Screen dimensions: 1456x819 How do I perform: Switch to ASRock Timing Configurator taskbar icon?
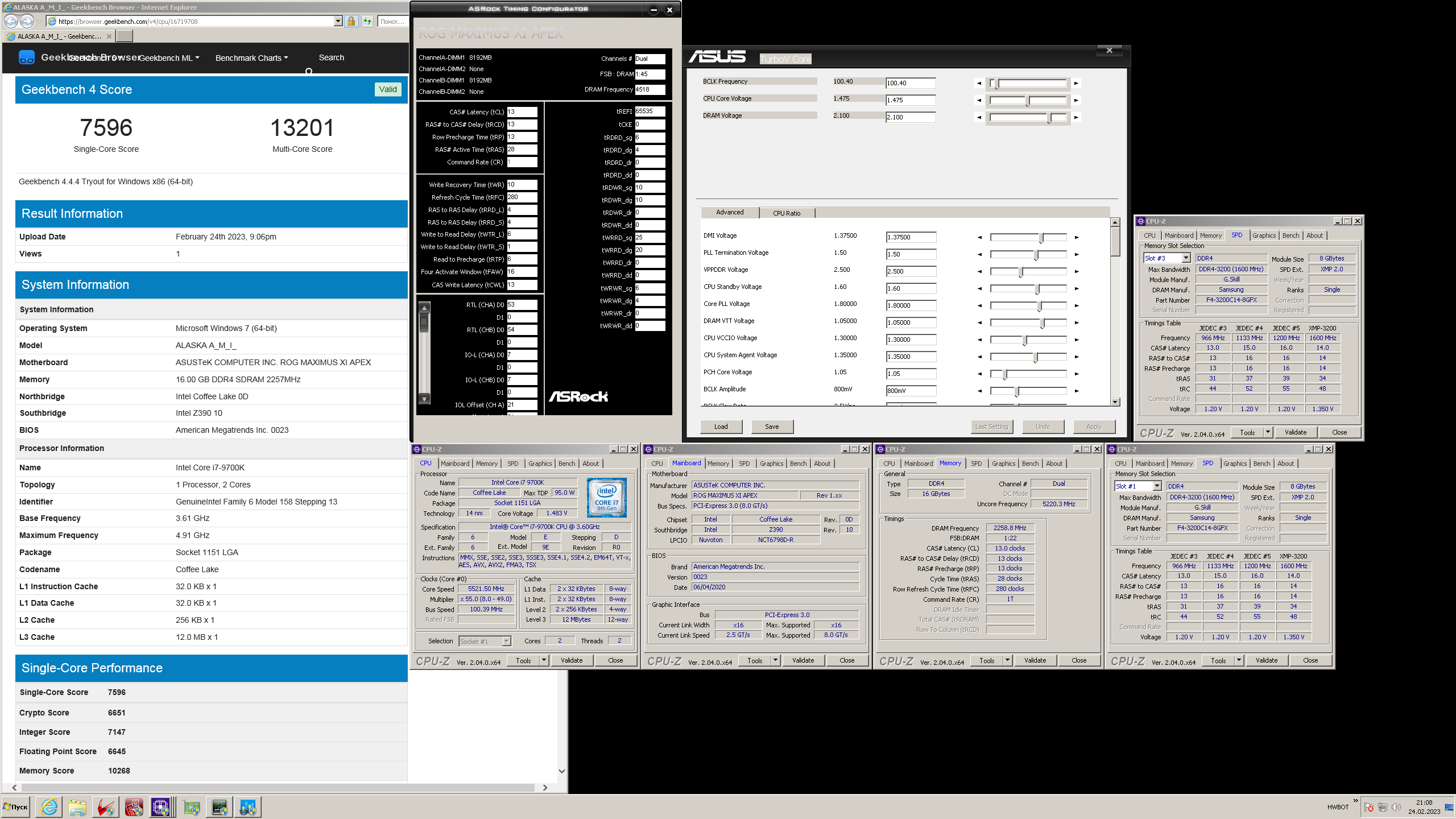pyautogui.click(x=134, y=806)
